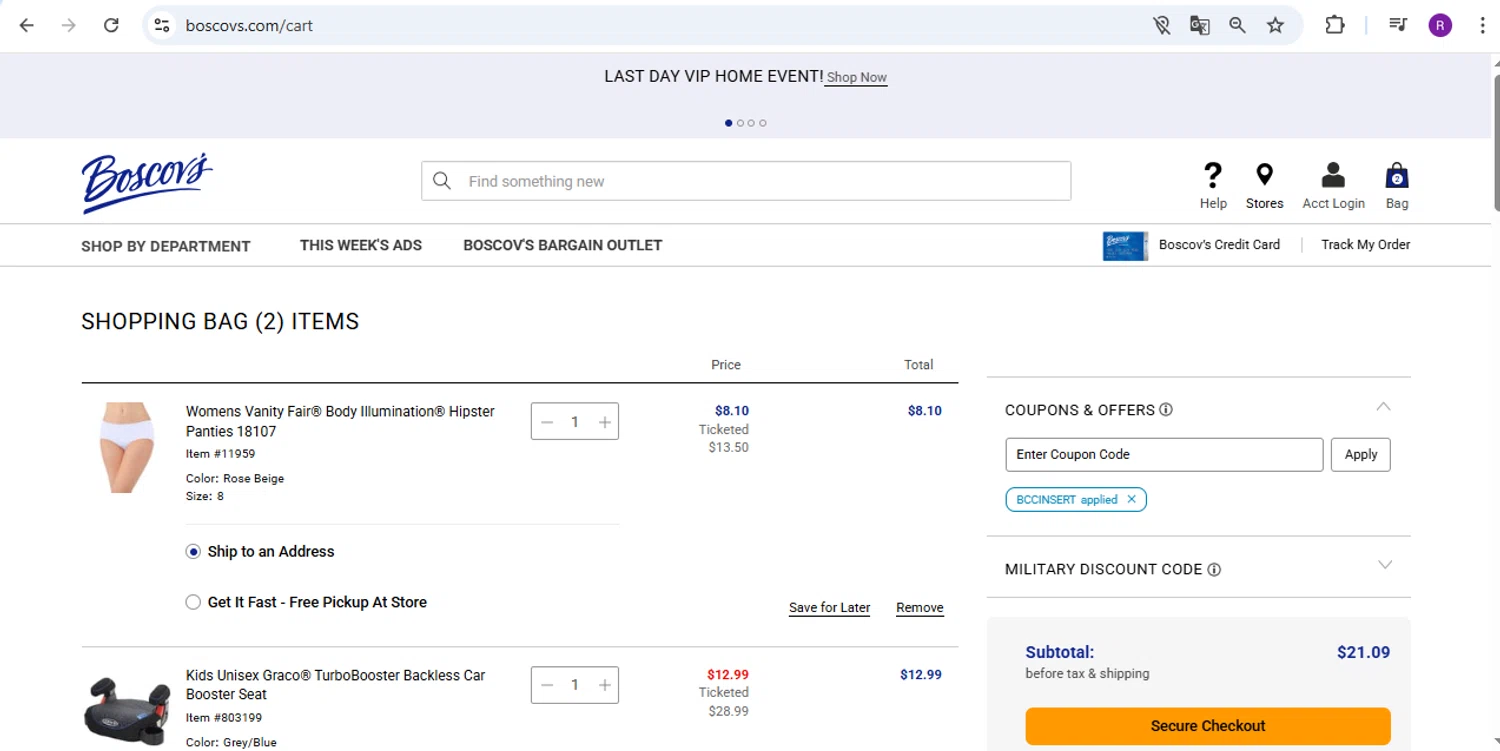
Task: Open Boscov's Bargain Outlet
Action: tap(563, 245)
